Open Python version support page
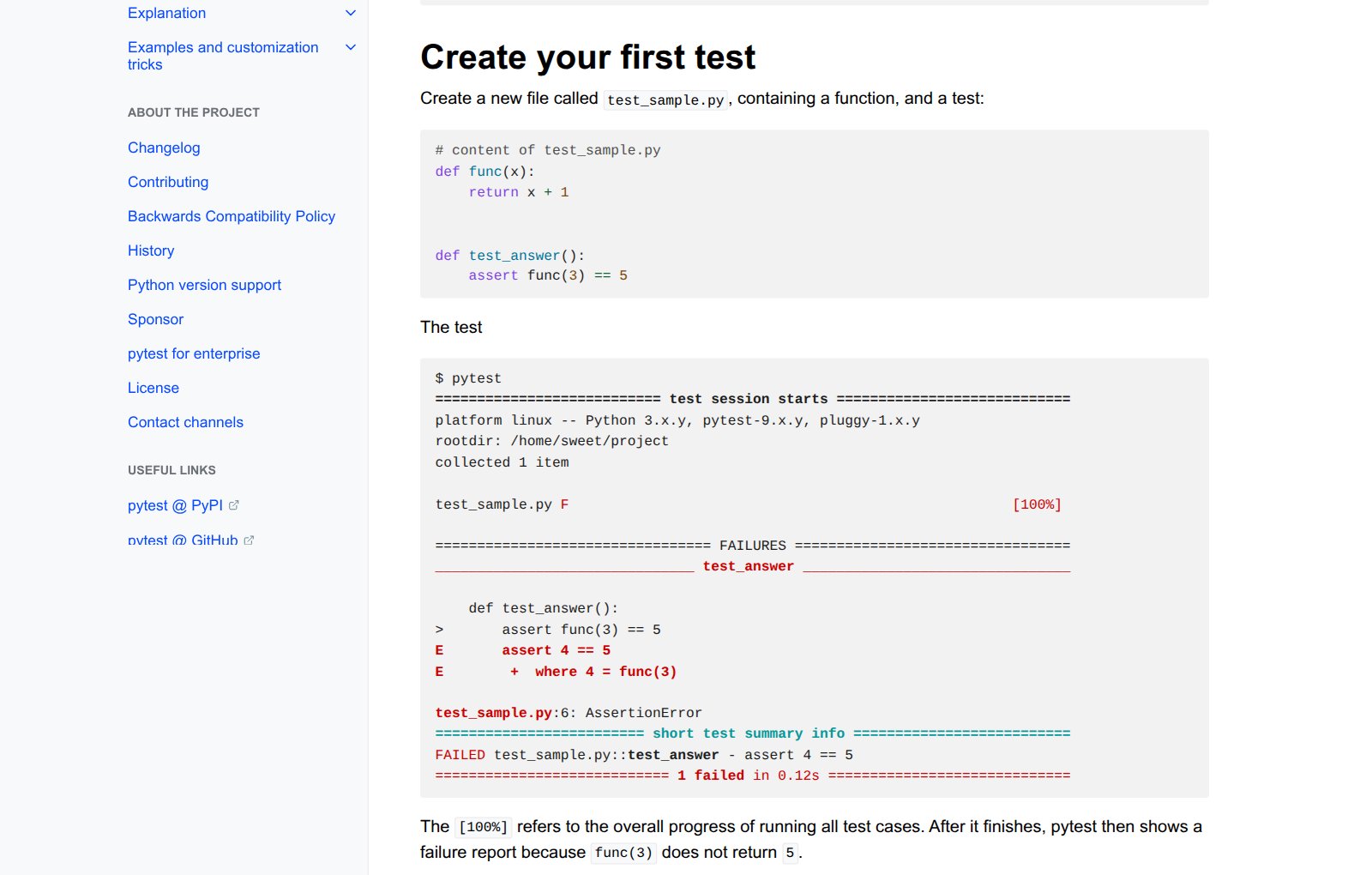1372x875 pixels. (204, 285)
